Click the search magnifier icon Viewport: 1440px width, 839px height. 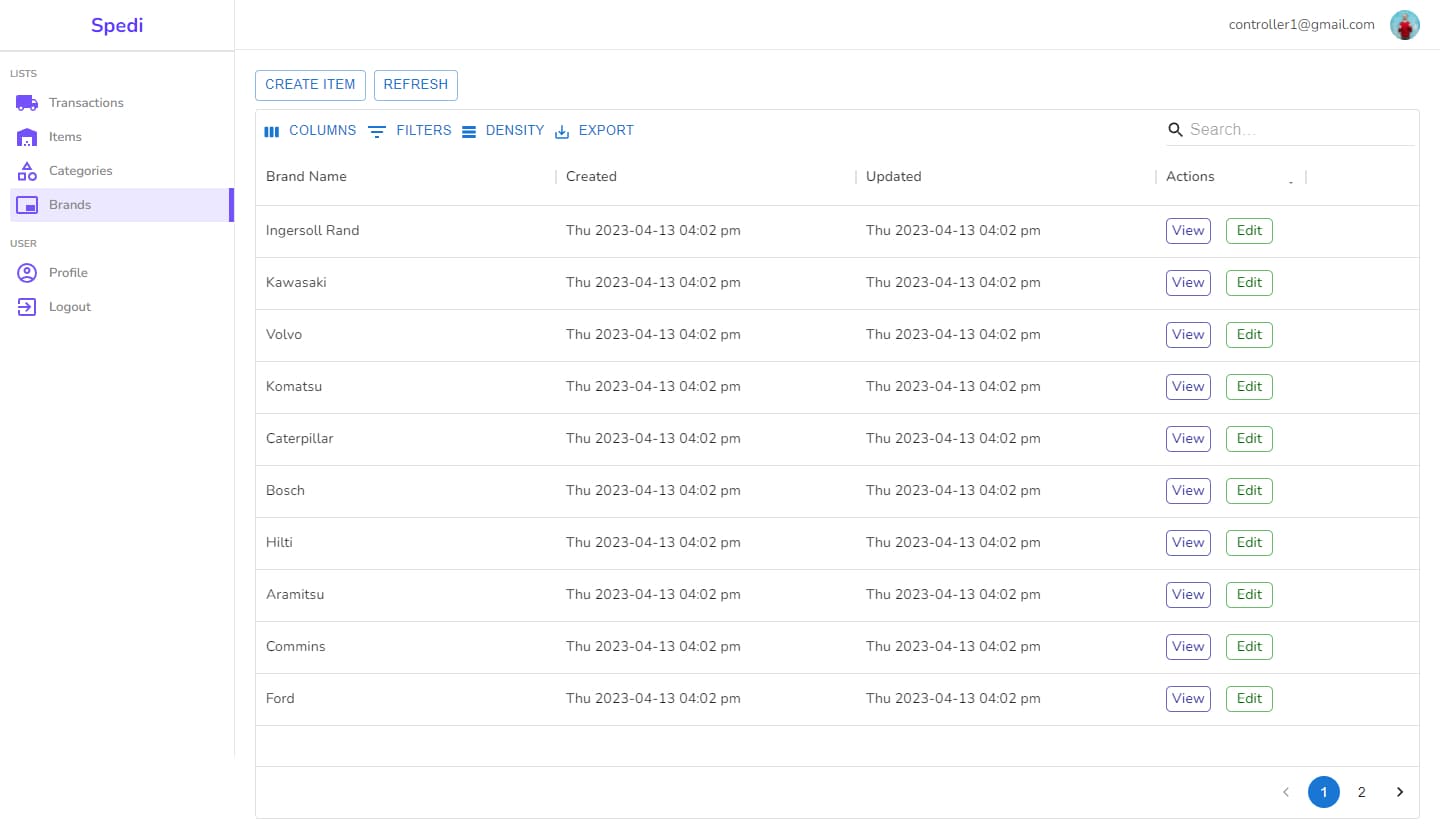click(1176, 130)
